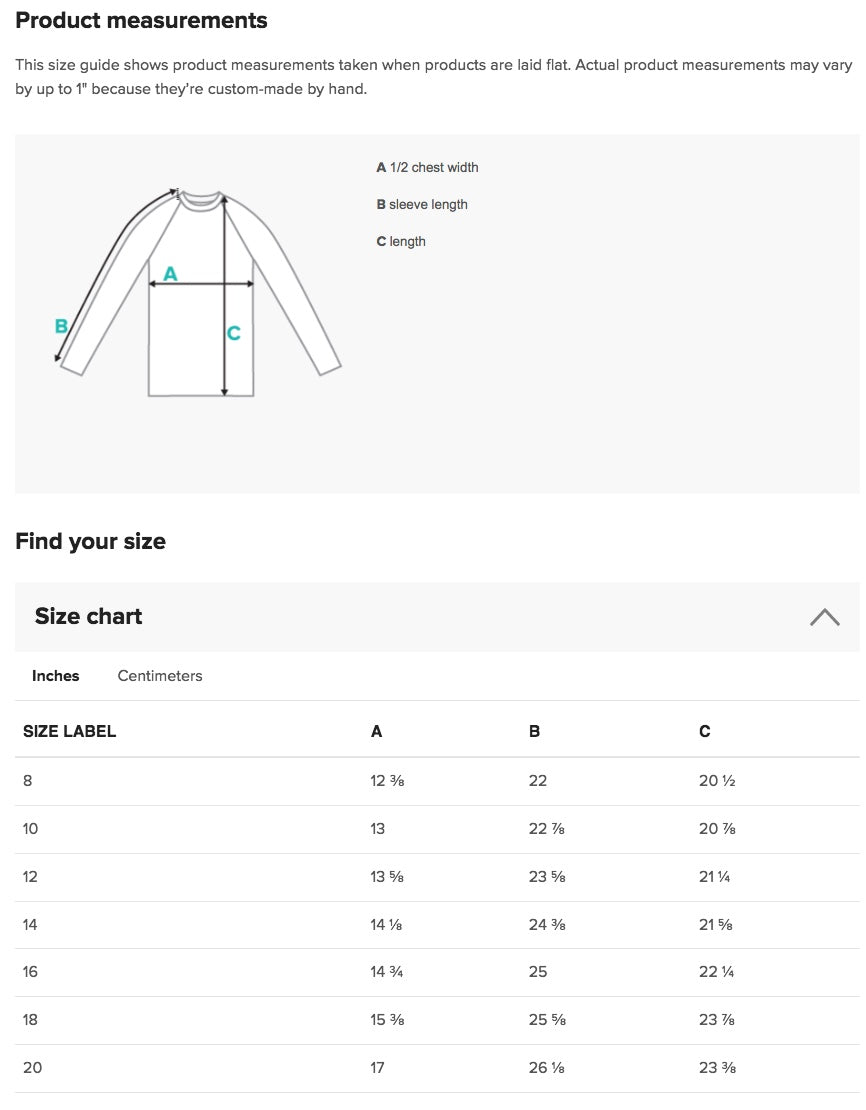
Task: Click column header A in the size table
Action: click(x=376, y=732)
